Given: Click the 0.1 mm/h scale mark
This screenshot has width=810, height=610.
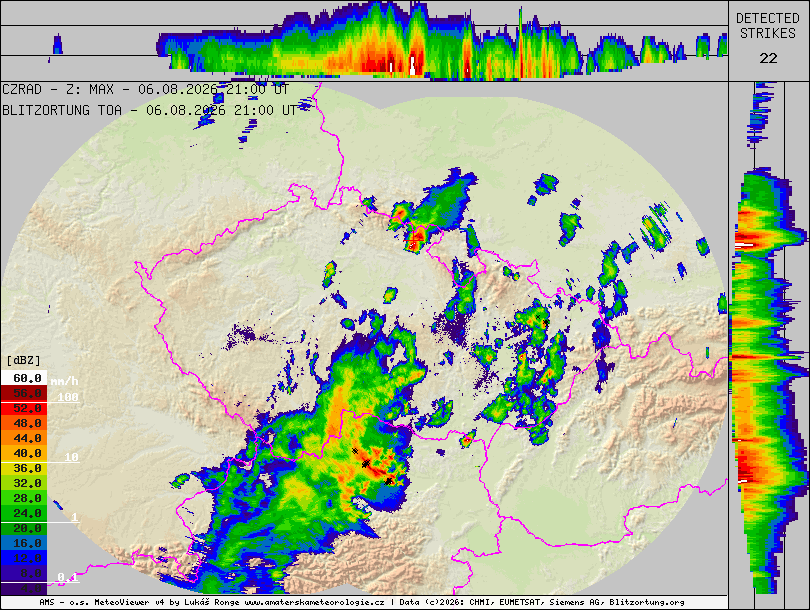Looking at the screenshot, I should [68, 576].
